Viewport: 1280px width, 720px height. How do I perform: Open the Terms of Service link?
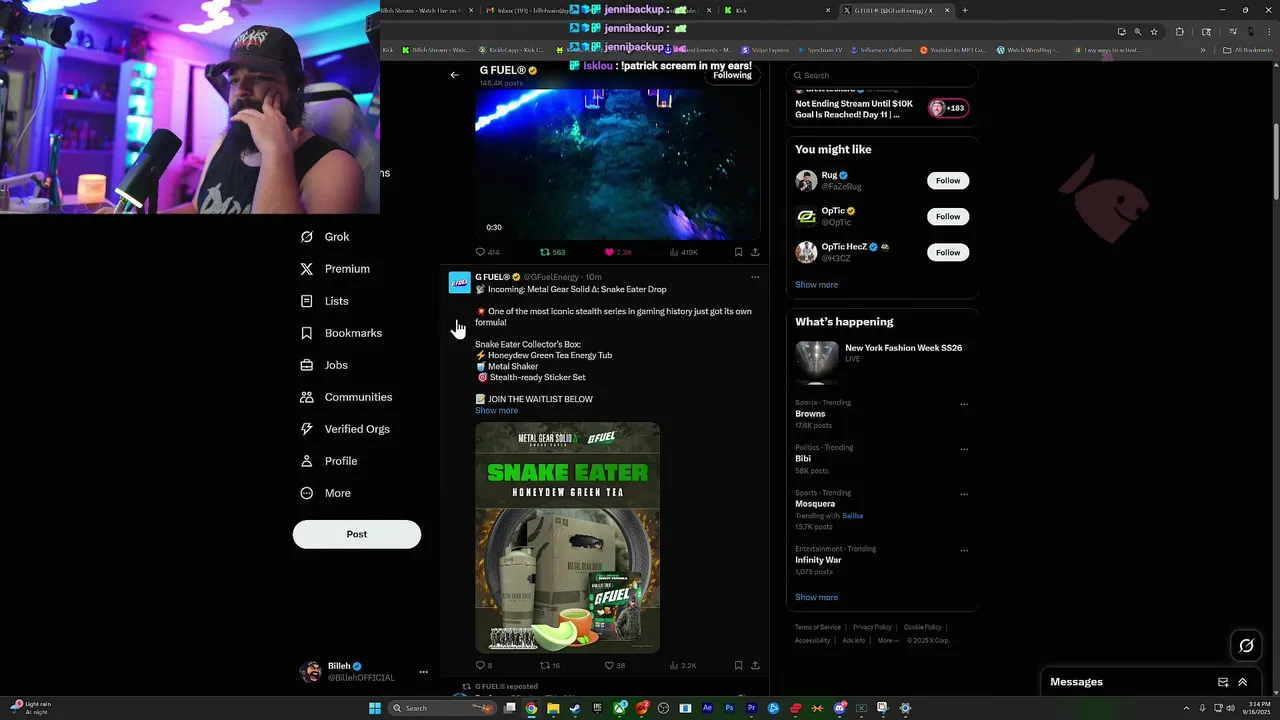click(818, 628)
